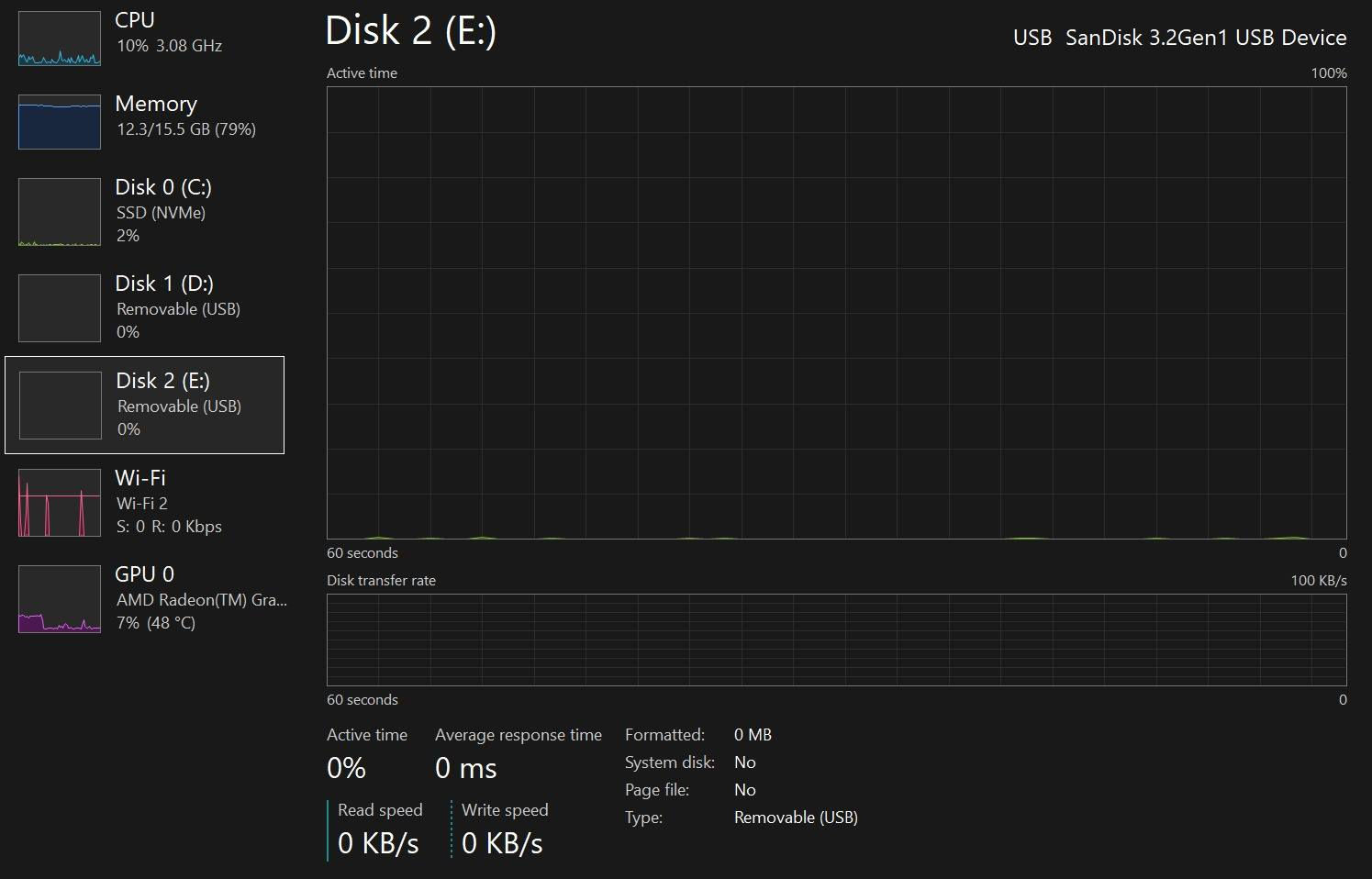This screenshot has width=1372, height=879.
Task: Click the Average response time 0 ms value
Action: (465, 769)
